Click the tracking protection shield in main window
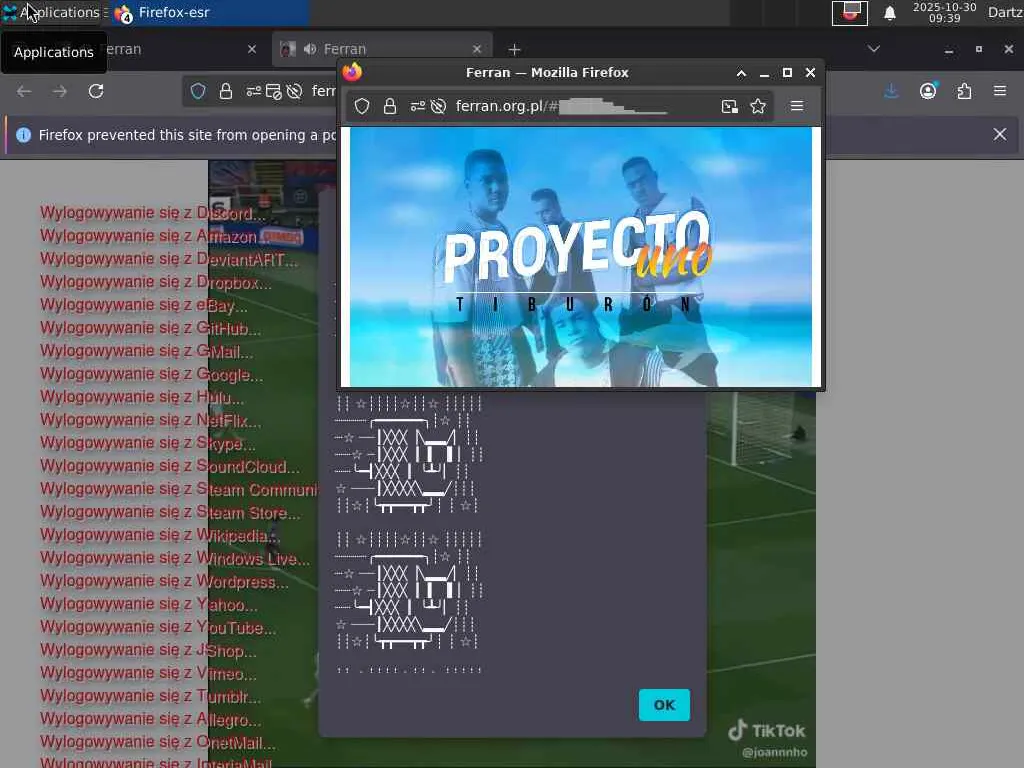This screenshot has height=768, width=1024. click(198, 91)
